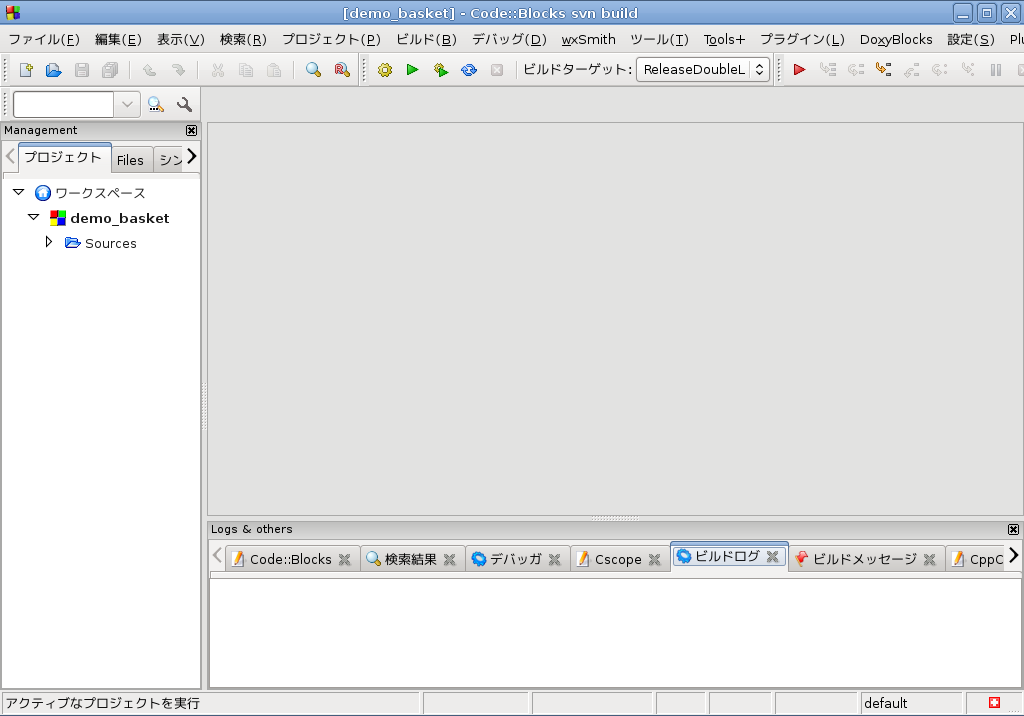This screenshot has height=716, width=1024.
Task: Click the Cut scissors icon
Action: 217,69
